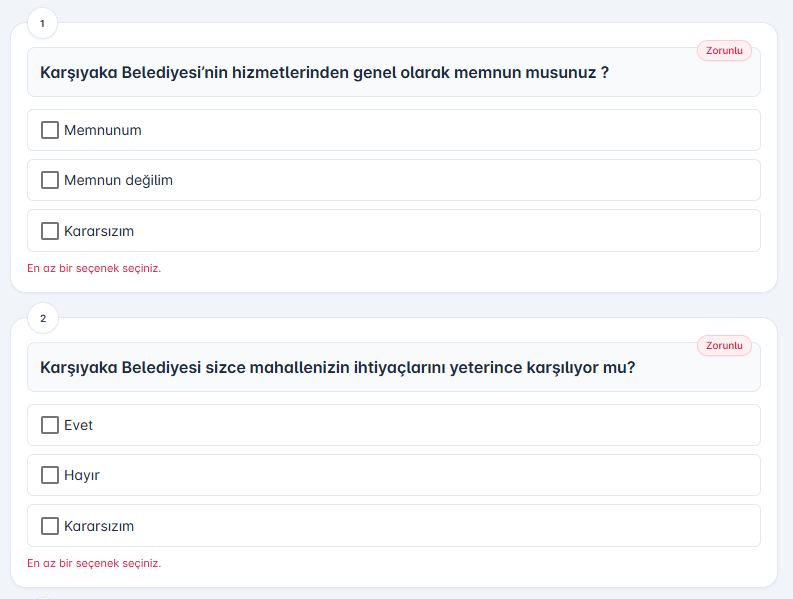Click the Zorunlu badge on question 1
Screen dimensions: 793x599
point(724,50)
